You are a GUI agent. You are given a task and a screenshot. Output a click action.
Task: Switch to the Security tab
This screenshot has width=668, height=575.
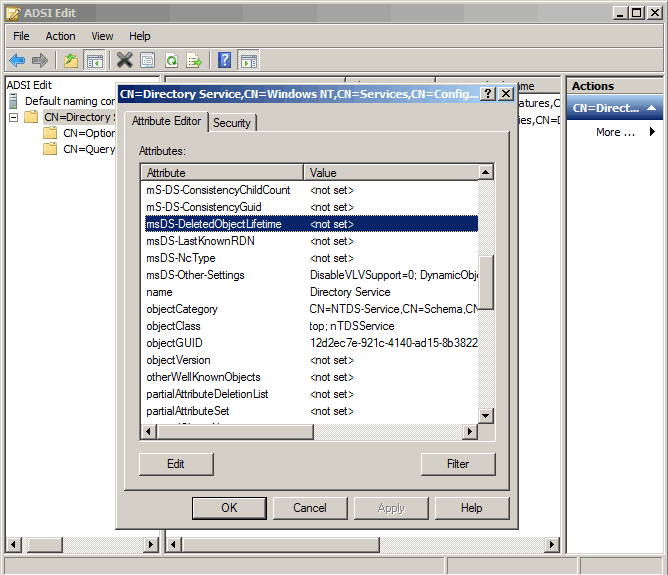(x=232, y=123)
